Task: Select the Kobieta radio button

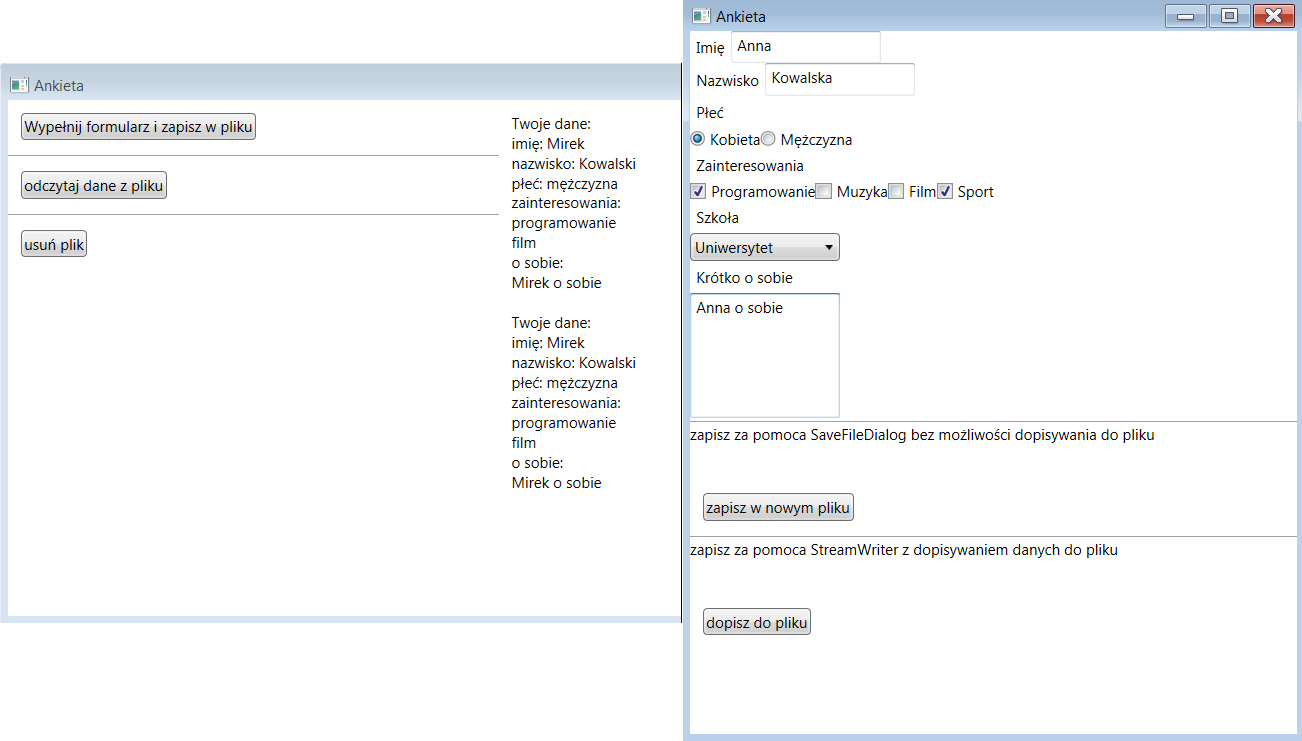Action: [698, 139]
